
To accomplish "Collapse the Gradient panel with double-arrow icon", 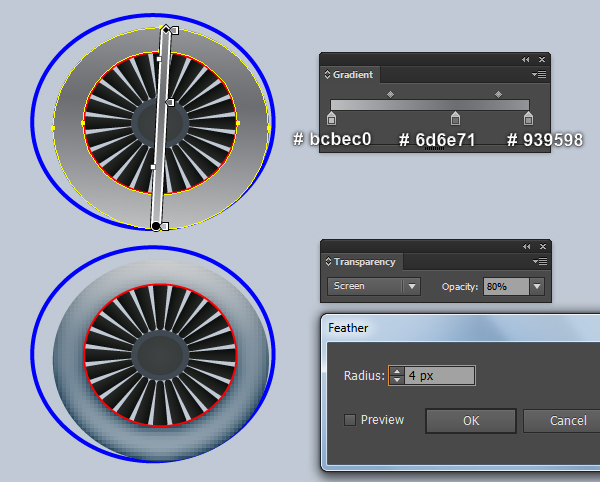I will (x=525, y=59).
